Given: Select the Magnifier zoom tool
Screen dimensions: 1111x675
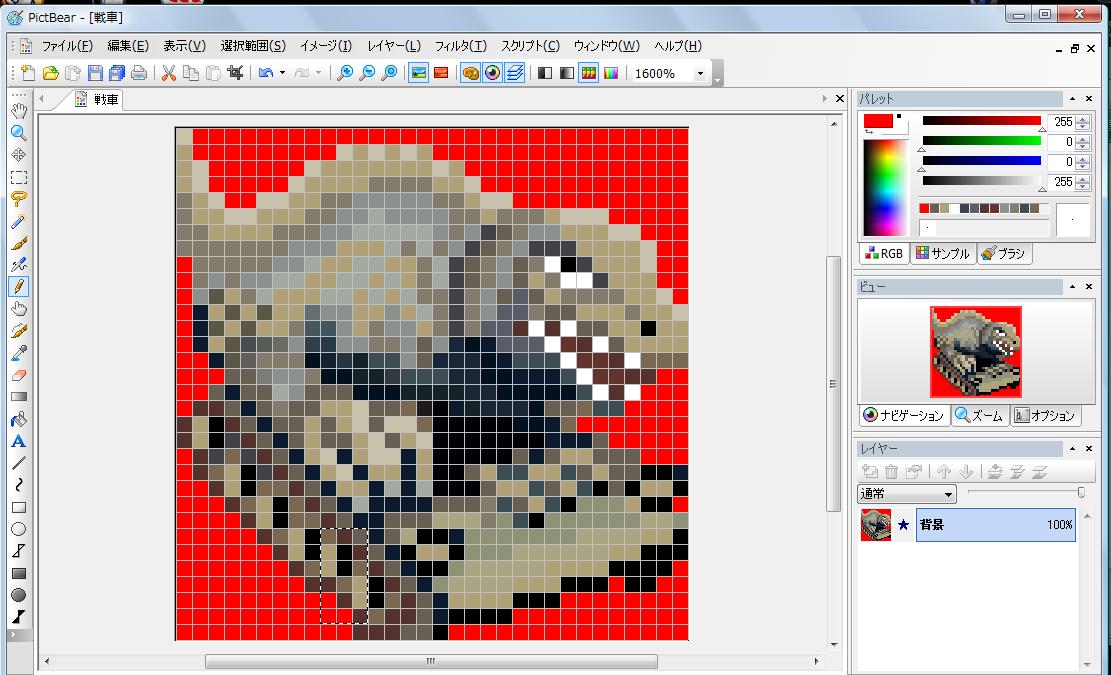Looking at the screenshot, I should pos(19,132).
